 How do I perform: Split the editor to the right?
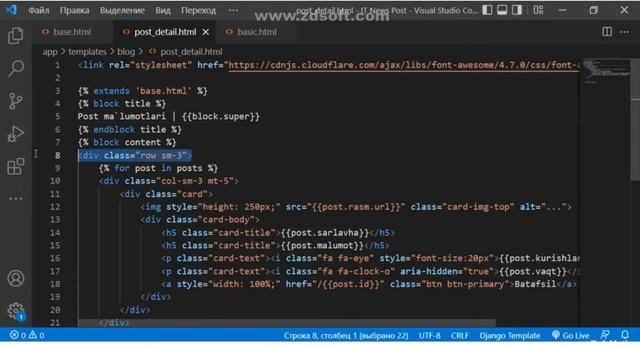click(x=607, y=32)
